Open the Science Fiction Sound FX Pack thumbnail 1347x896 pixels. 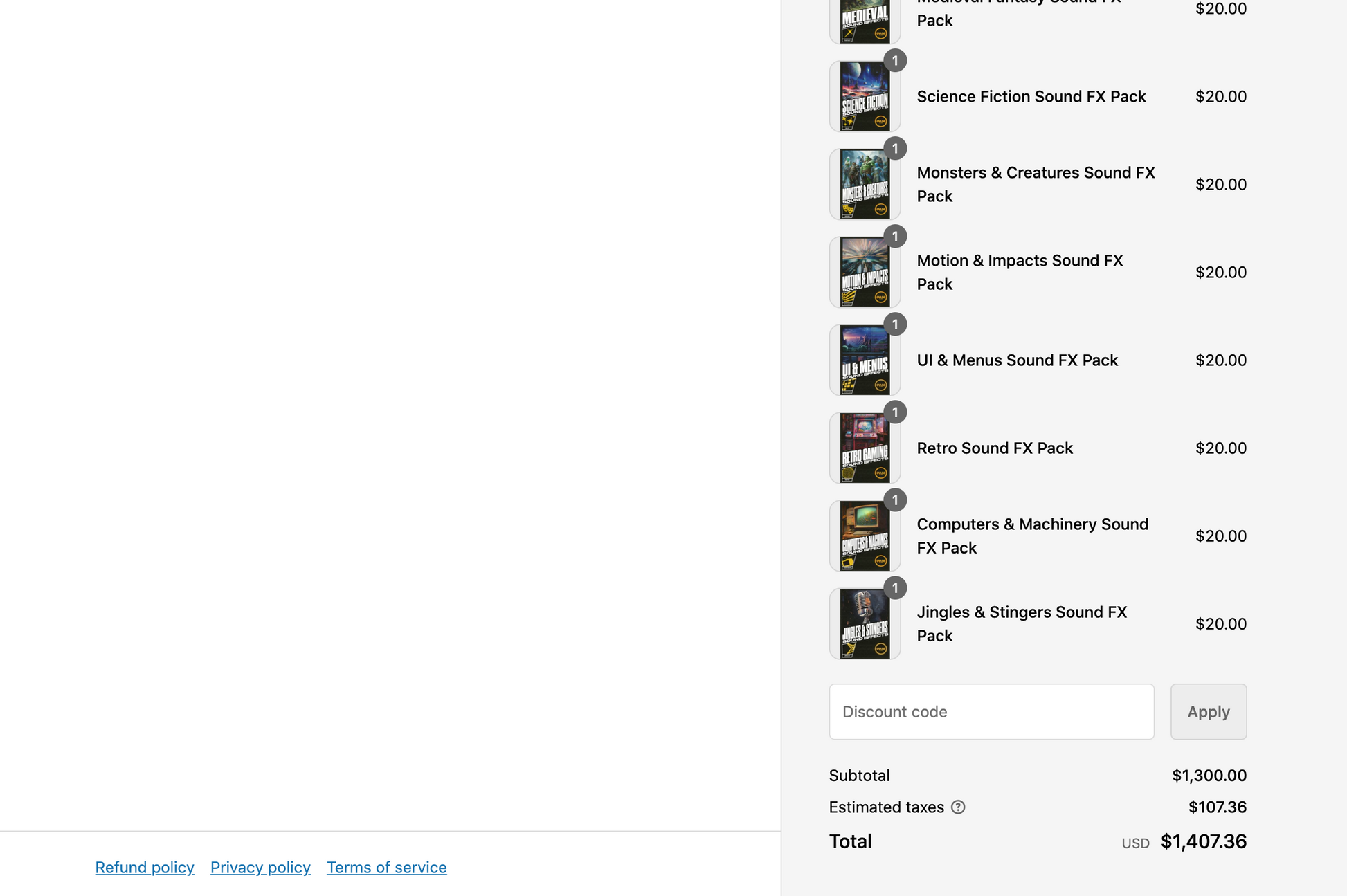click(x=865, y=96)
